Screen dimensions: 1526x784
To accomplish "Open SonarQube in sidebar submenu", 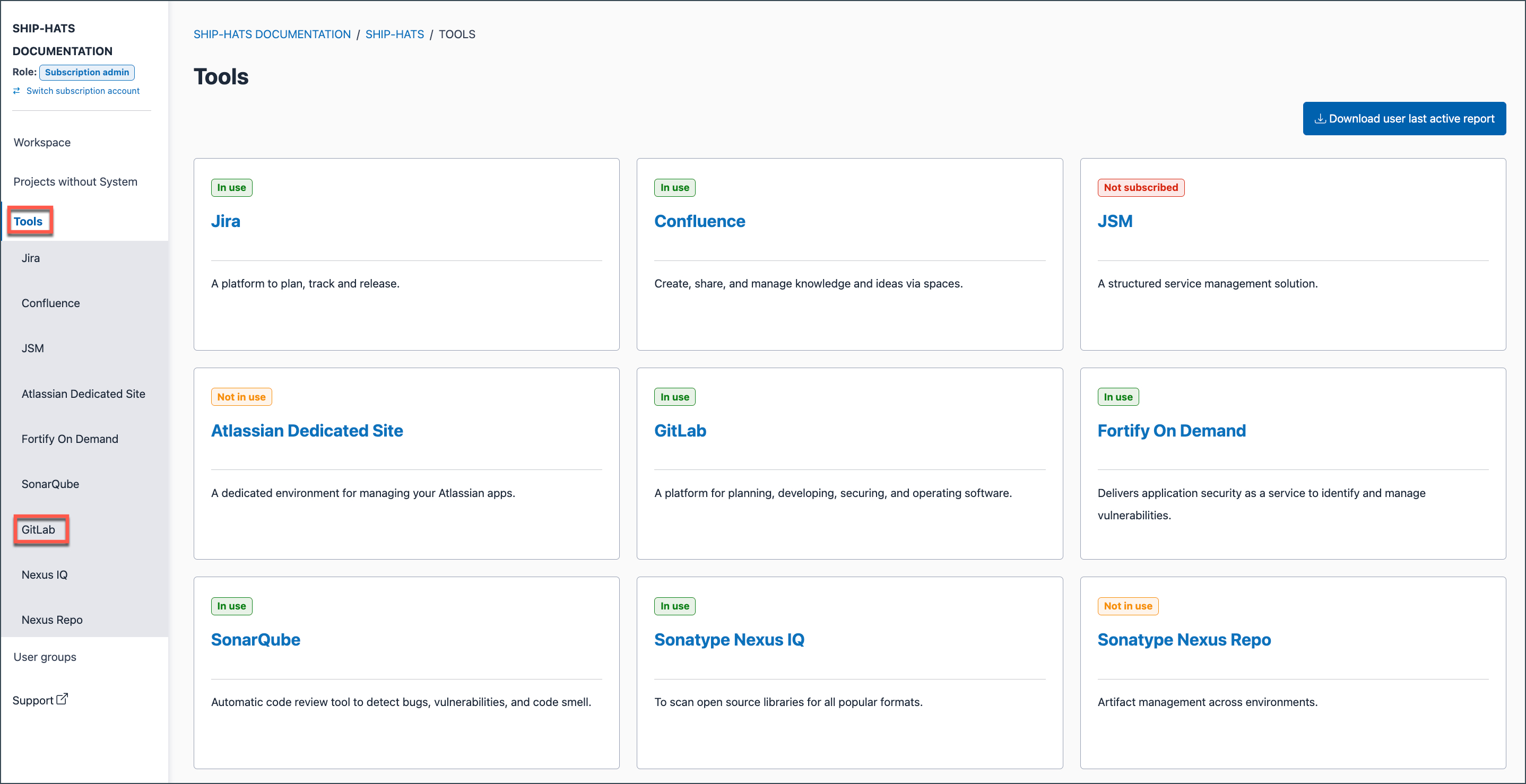I will coord(50,484).
